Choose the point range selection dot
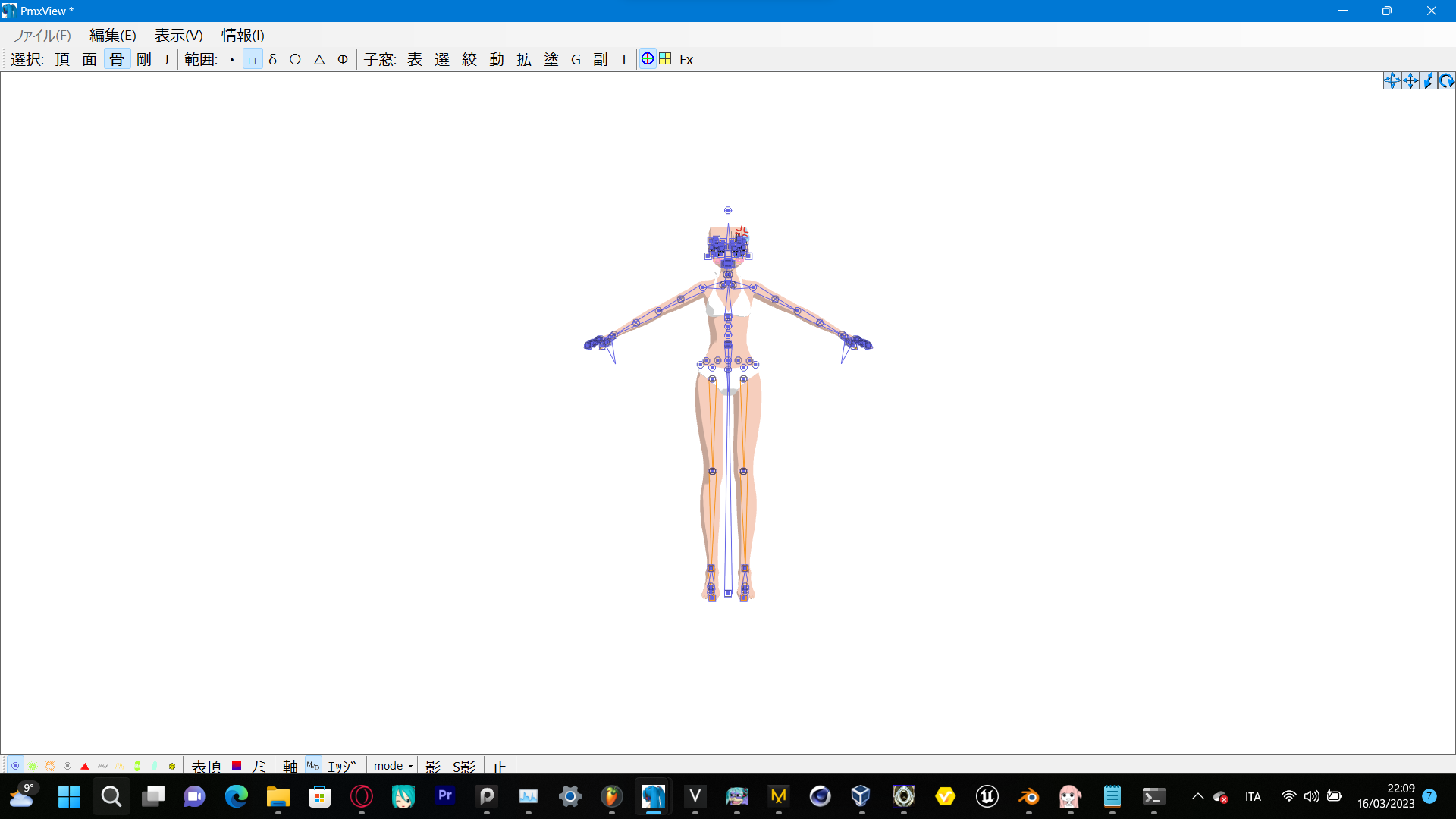This screenshot has height=819, width=1456. pos(232,60)
